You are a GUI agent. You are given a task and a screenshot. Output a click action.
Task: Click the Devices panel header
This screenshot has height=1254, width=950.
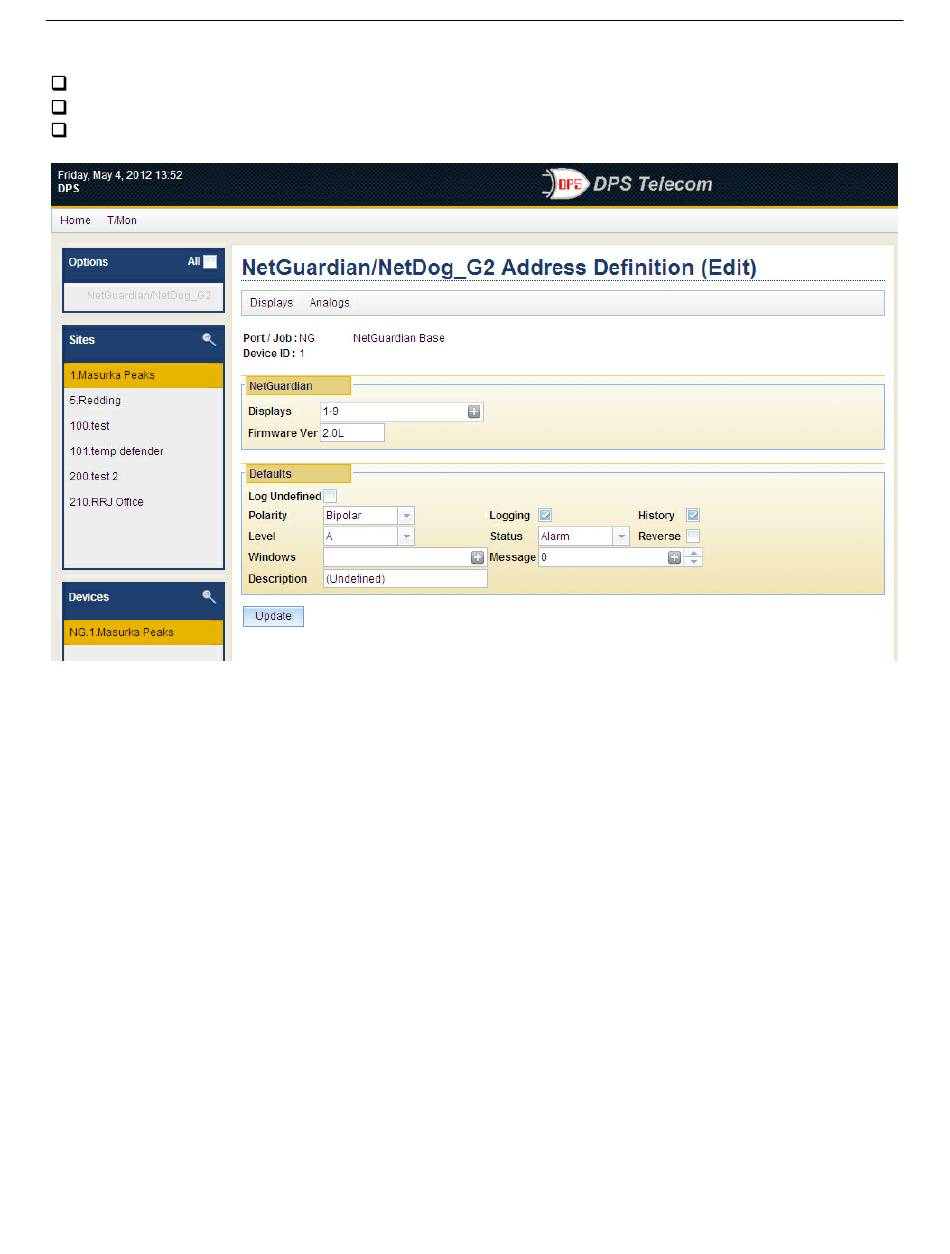point(143,597)
